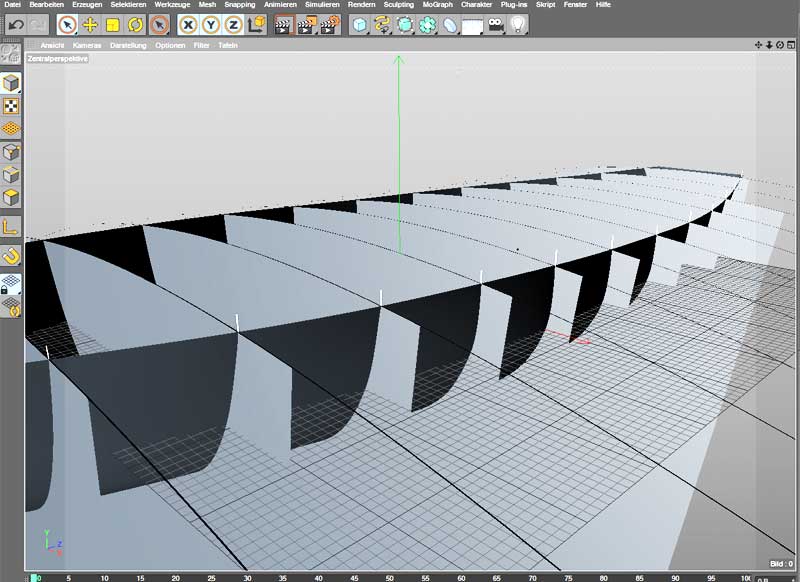The height and width of the screenshot is (582, 800).
Task: Open the camera objects palette
Action: 495,24
